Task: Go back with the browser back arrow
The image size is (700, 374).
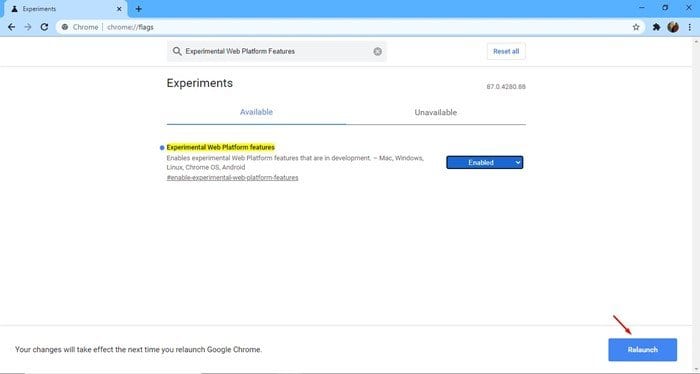Action: coord(12,27)
